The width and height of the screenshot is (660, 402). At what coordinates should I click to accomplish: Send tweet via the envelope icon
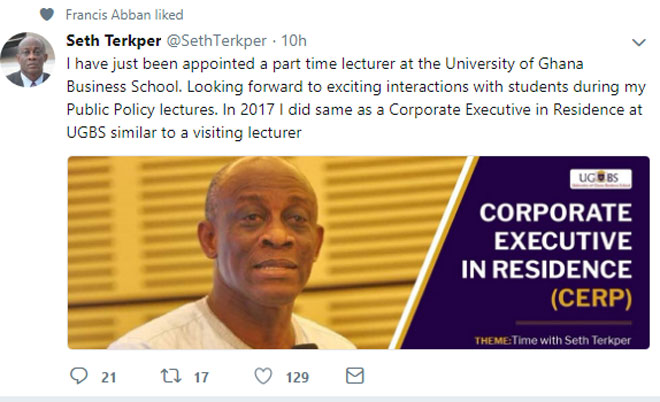pyautogui.click(x=353, y=376)
